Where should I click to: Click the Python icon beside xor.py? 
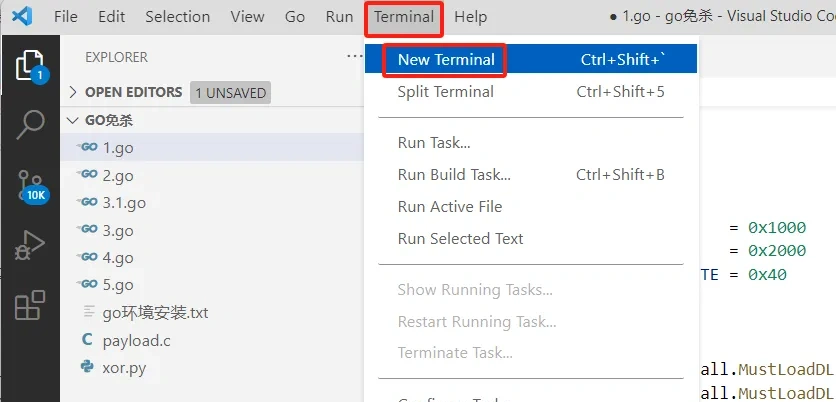[87, 367]
